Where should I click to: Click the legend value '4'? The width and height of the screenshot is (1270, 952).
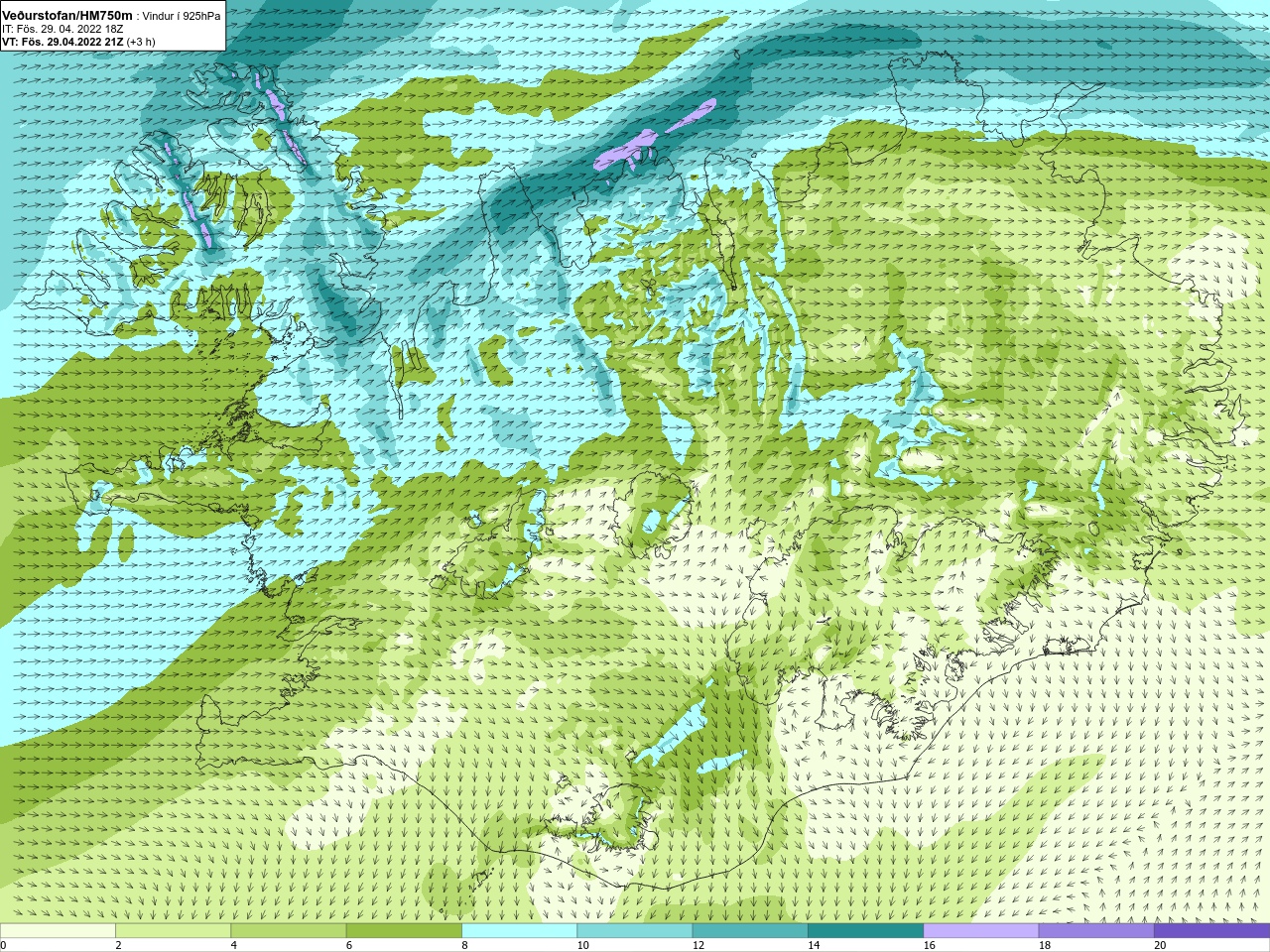tap(234, 945)
